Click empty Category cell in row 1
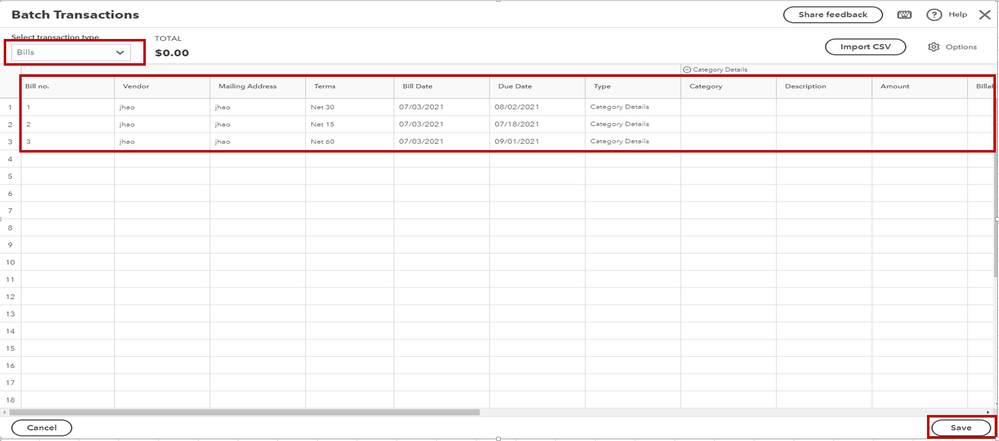The image size is (999, 441). pos(729,107)
